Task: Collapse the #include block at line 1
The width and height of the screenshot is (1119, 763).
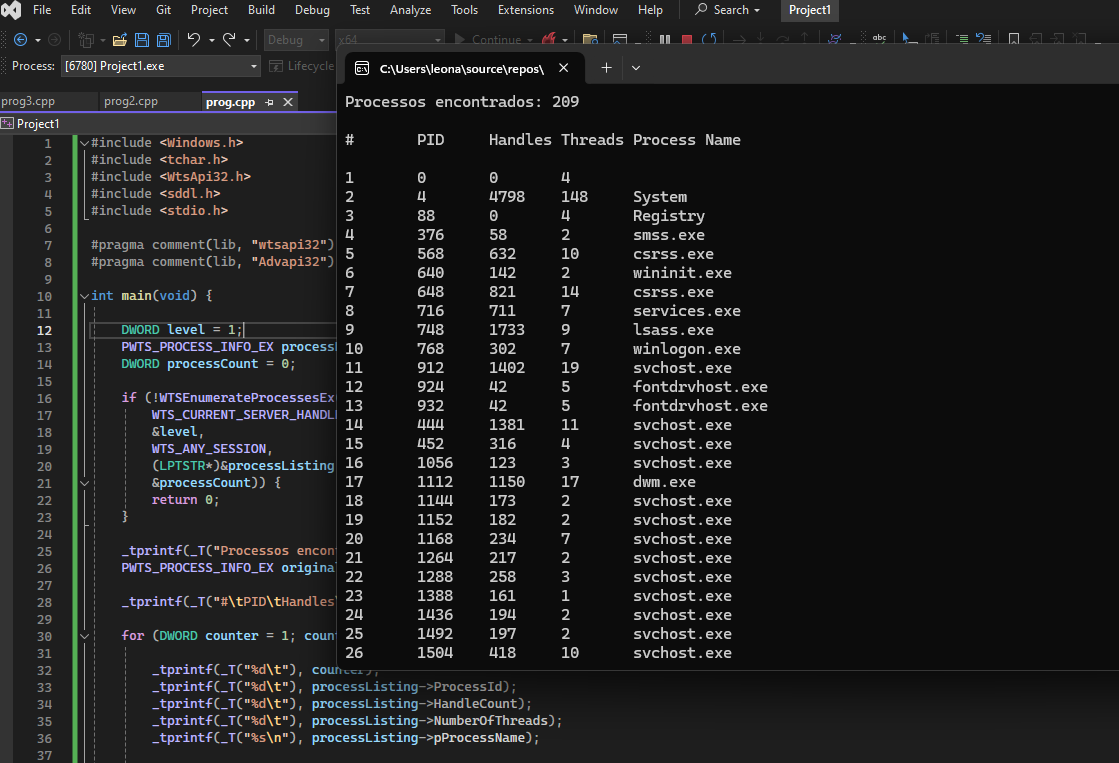Action: 83,143
